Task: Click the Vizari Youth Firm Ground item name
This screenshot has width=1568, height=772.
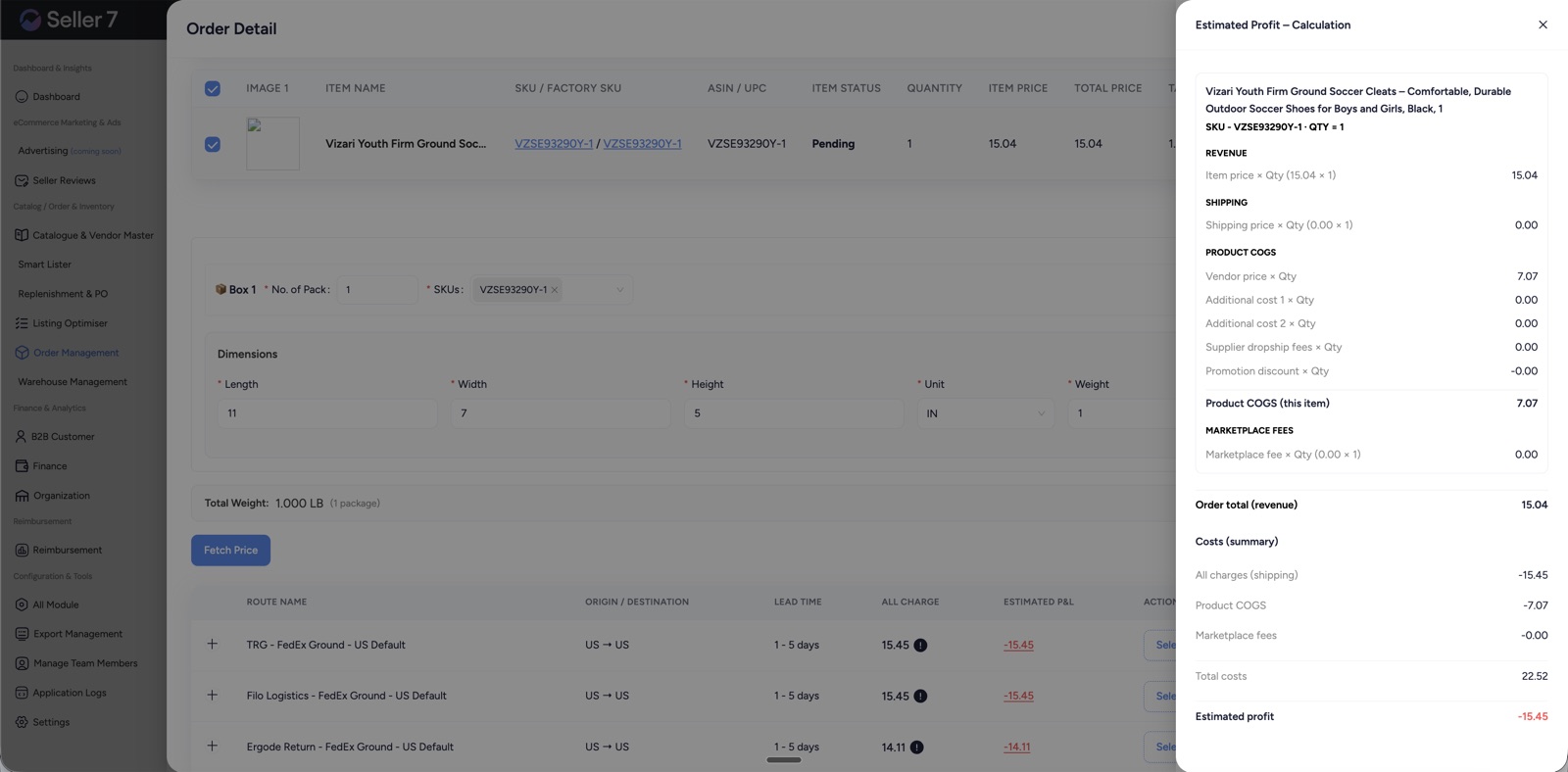Action: point(406,144)
